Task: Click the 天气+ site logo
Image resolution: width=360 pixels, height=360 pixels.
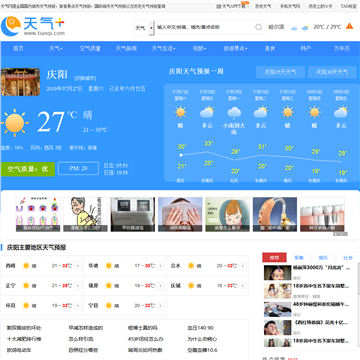Action: point(33,26)
